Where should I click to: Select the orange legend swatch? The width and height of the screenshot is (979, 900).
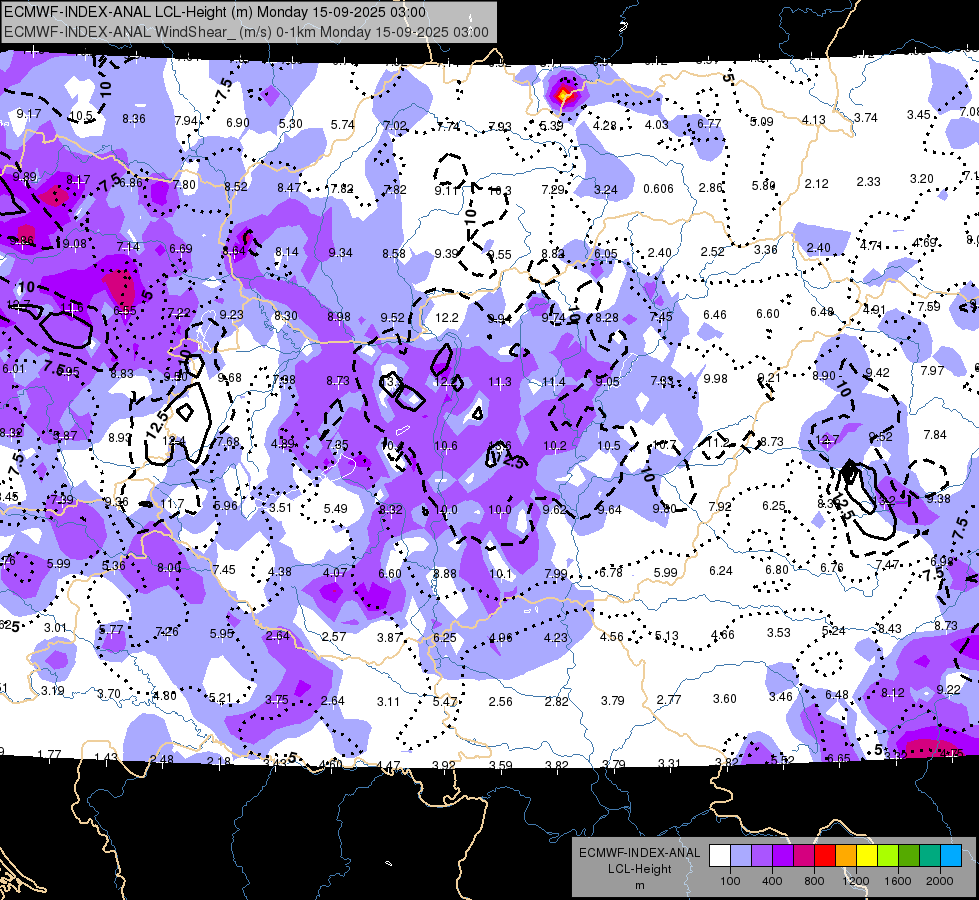click(846, 856)
